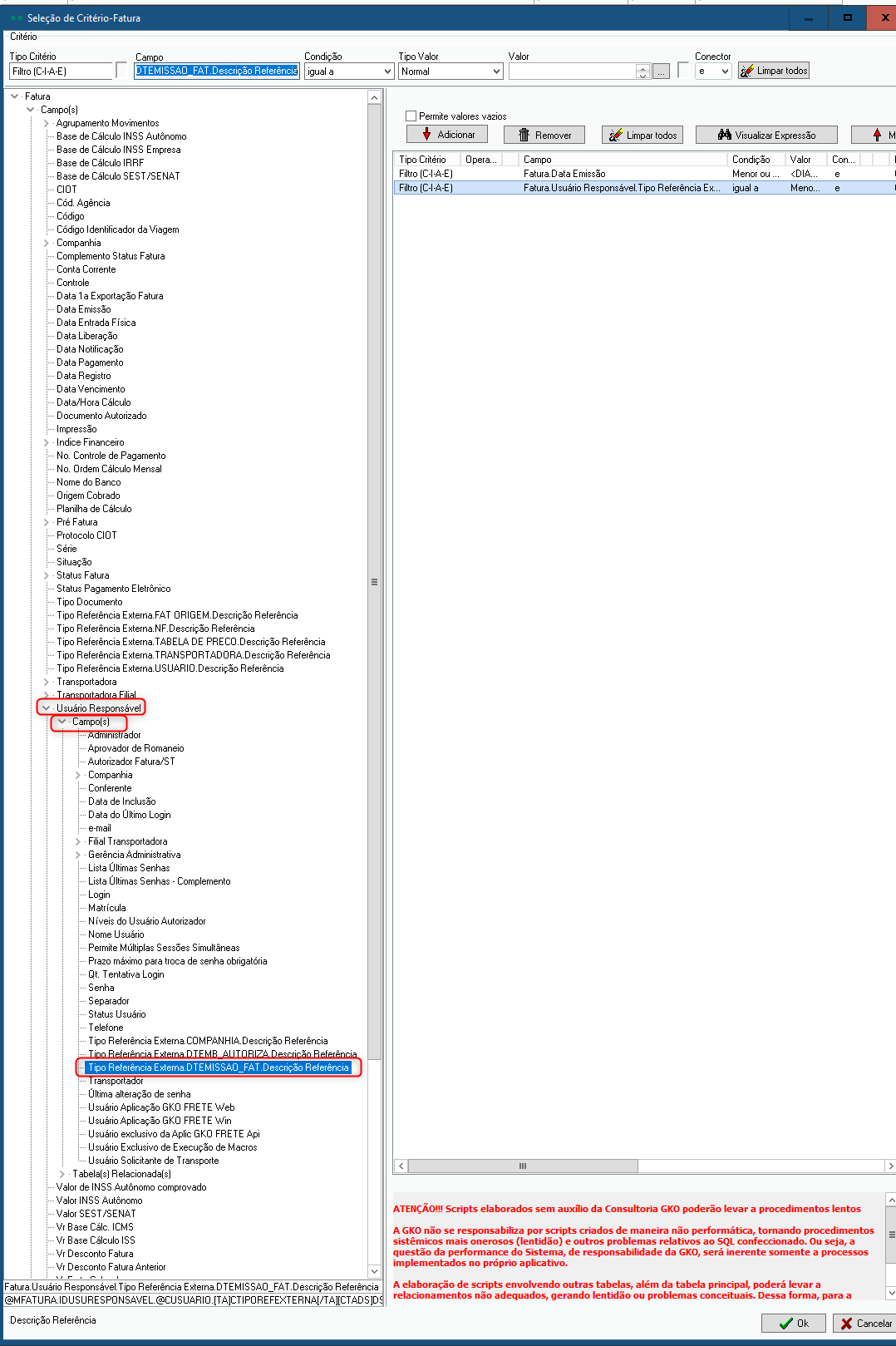Select Data Vencimento tree item
The height and width of the screenshot is (1346, 896).
click(x=91, y=389)
